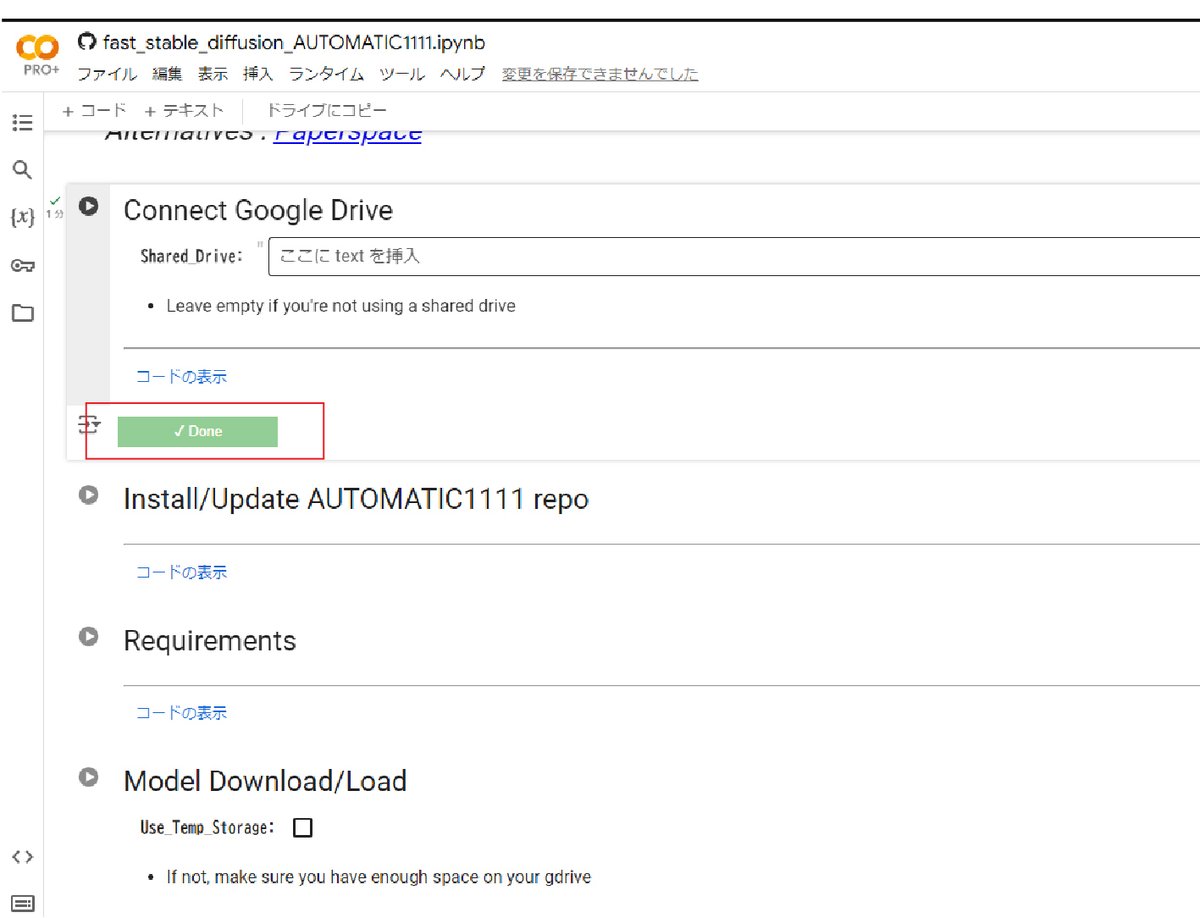Image resolution: width=1200 pixels, height=918 pixels.
Task: Show code under Install/Update AUTOMATIC1111 repo
Action: point(181,573)
